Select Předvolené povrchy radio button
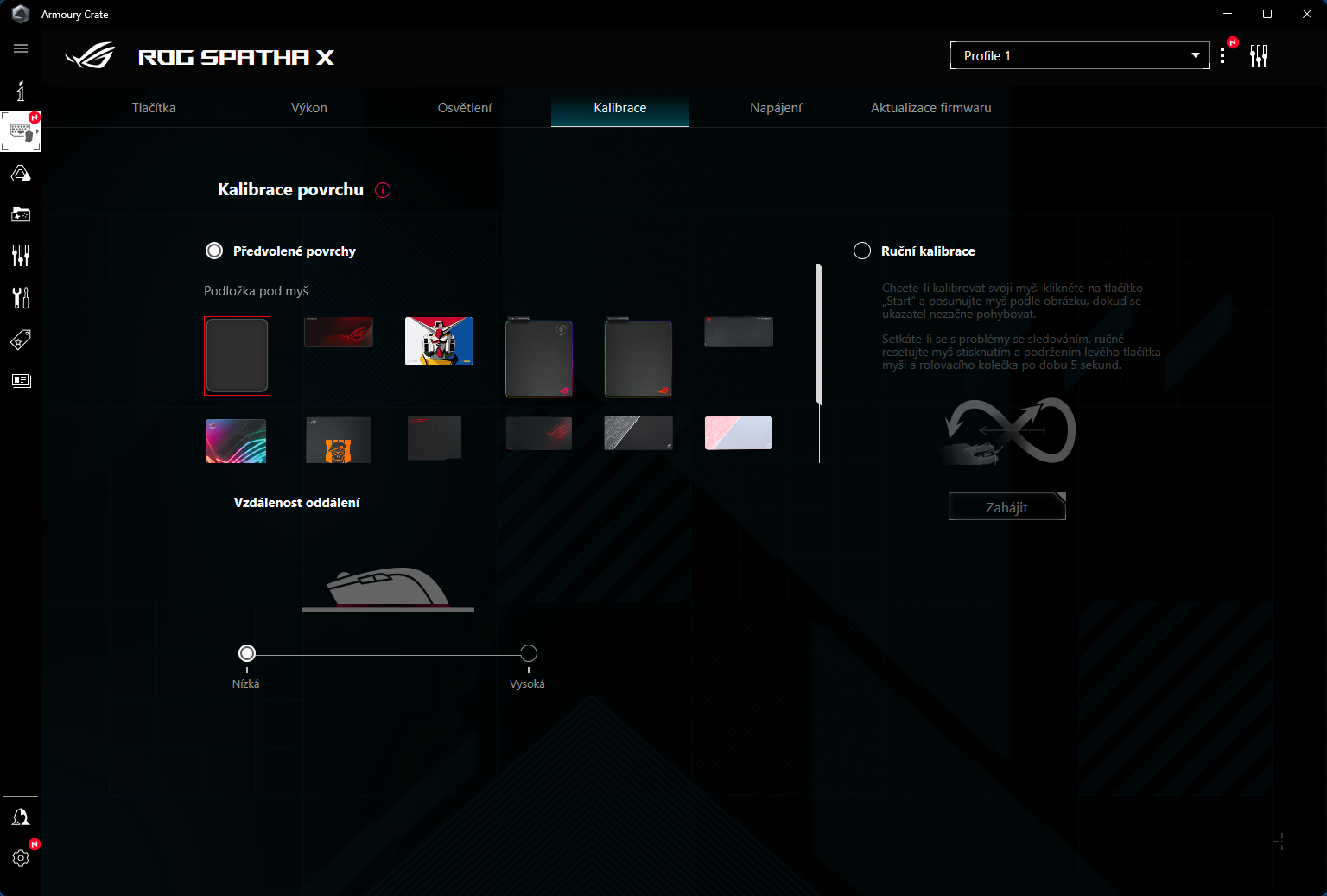The image size is (1327, 896). [x=214, y=251]
